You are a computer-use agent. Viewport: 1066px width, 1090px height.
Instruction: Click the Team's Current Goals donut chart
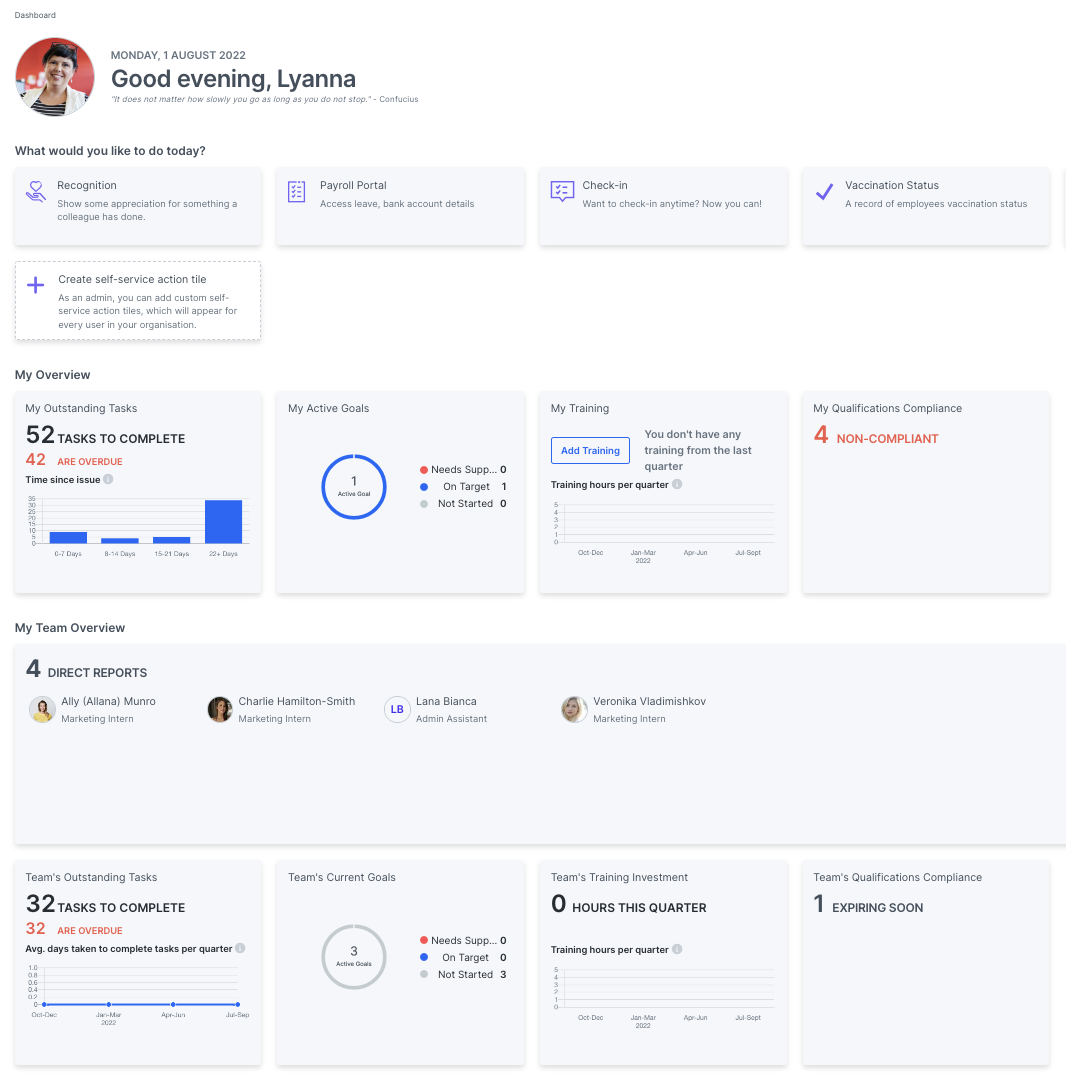tap(354, 957)
